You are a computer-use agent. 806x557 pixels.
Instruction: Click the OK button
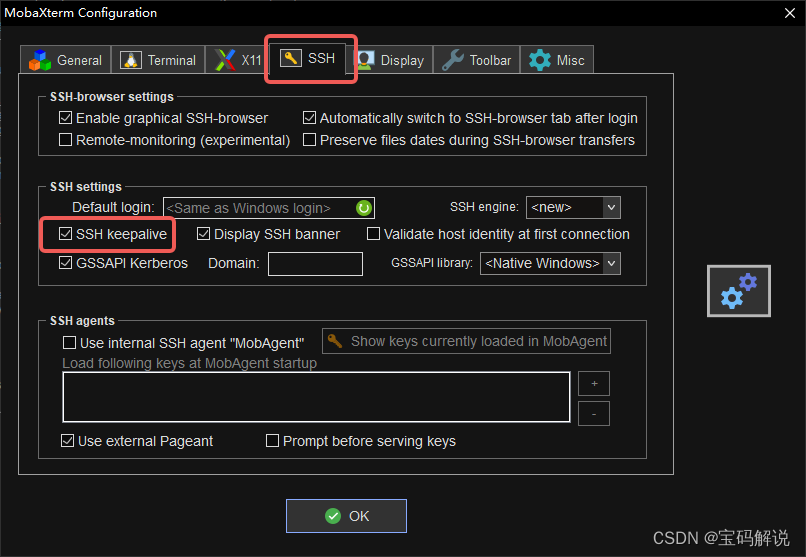coord(346,516)
